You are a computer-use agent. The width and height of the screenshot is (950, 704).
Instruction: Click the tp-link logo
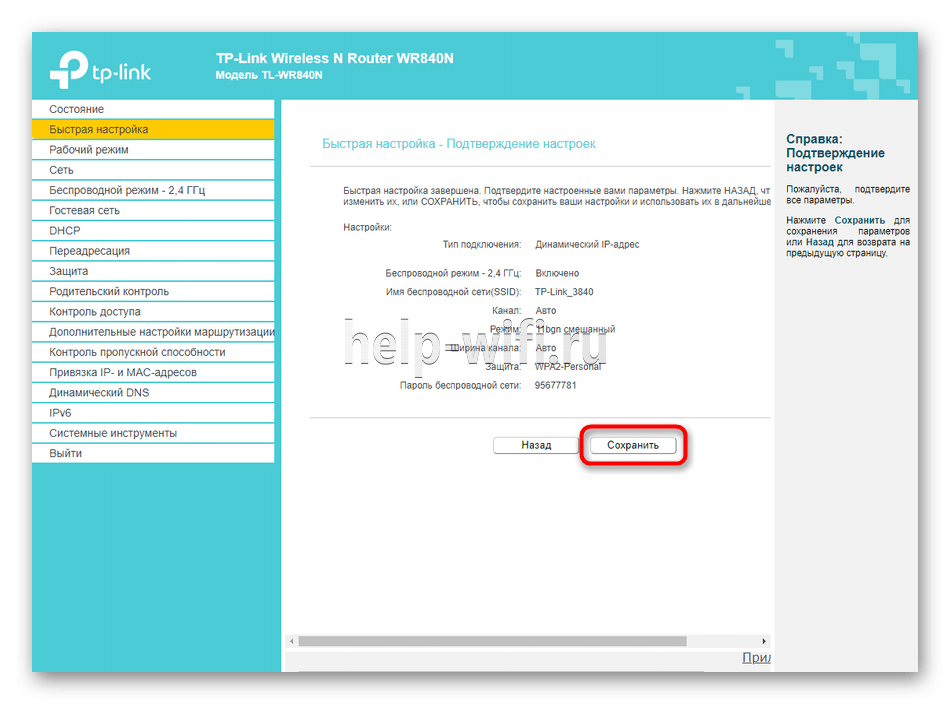point(100,70)
